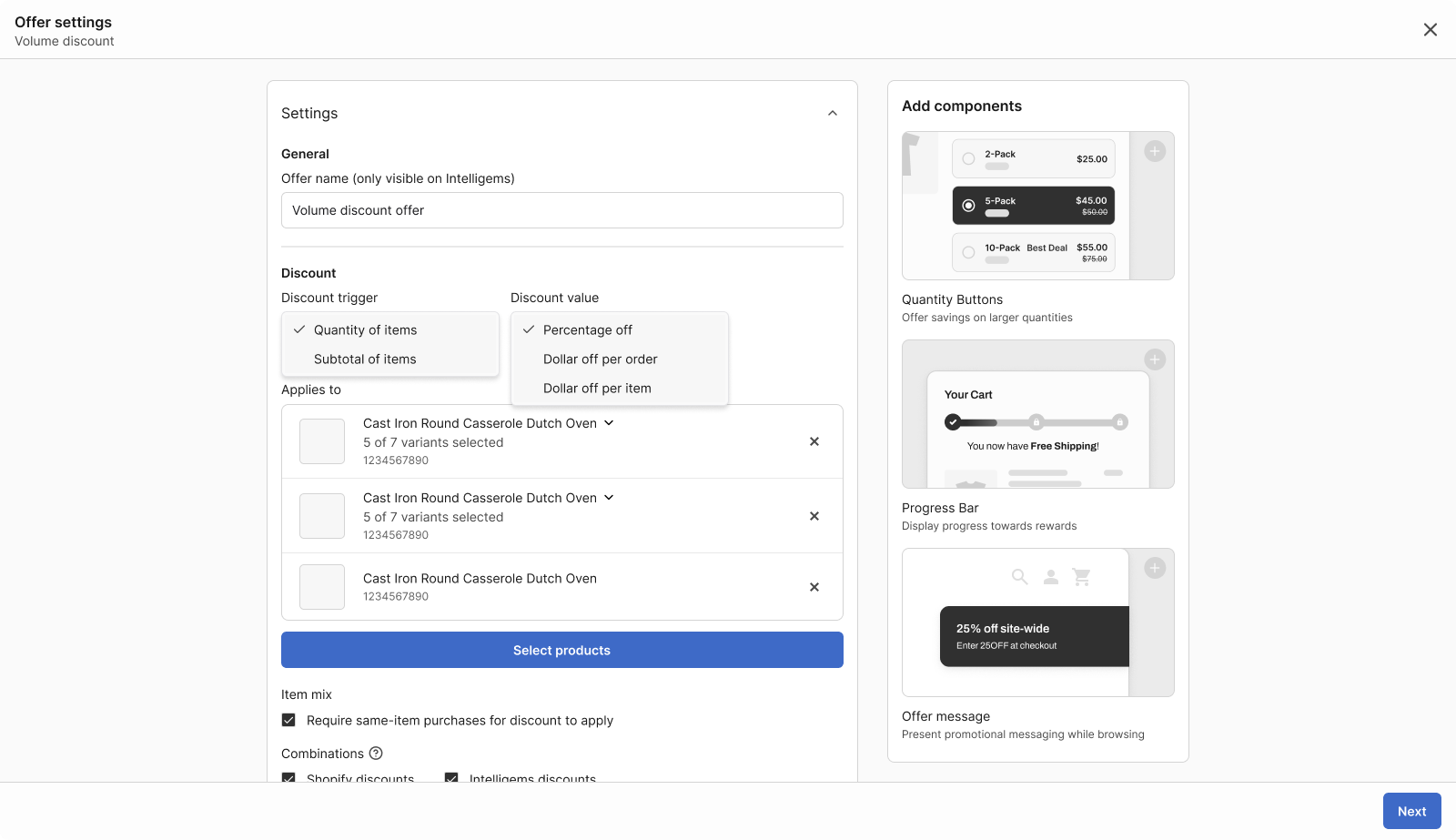Pick Dollar off per item option
The image size is (1456, 840).
(597, 389)
